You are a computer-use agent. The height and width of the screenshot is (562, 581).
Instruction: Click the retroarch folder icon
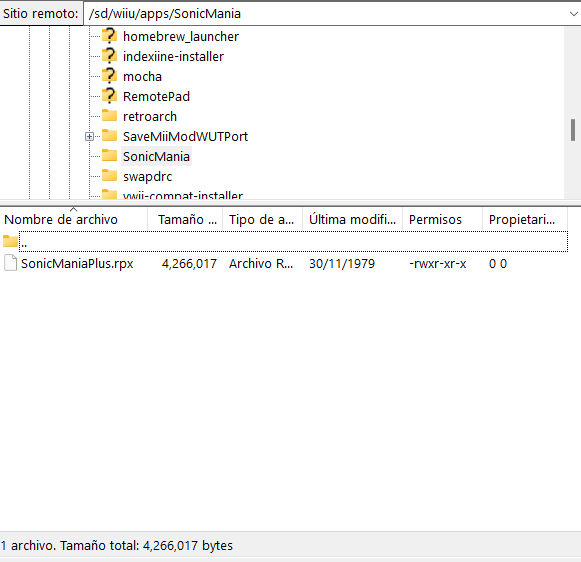pyautogui.click(x=109, y=116)
